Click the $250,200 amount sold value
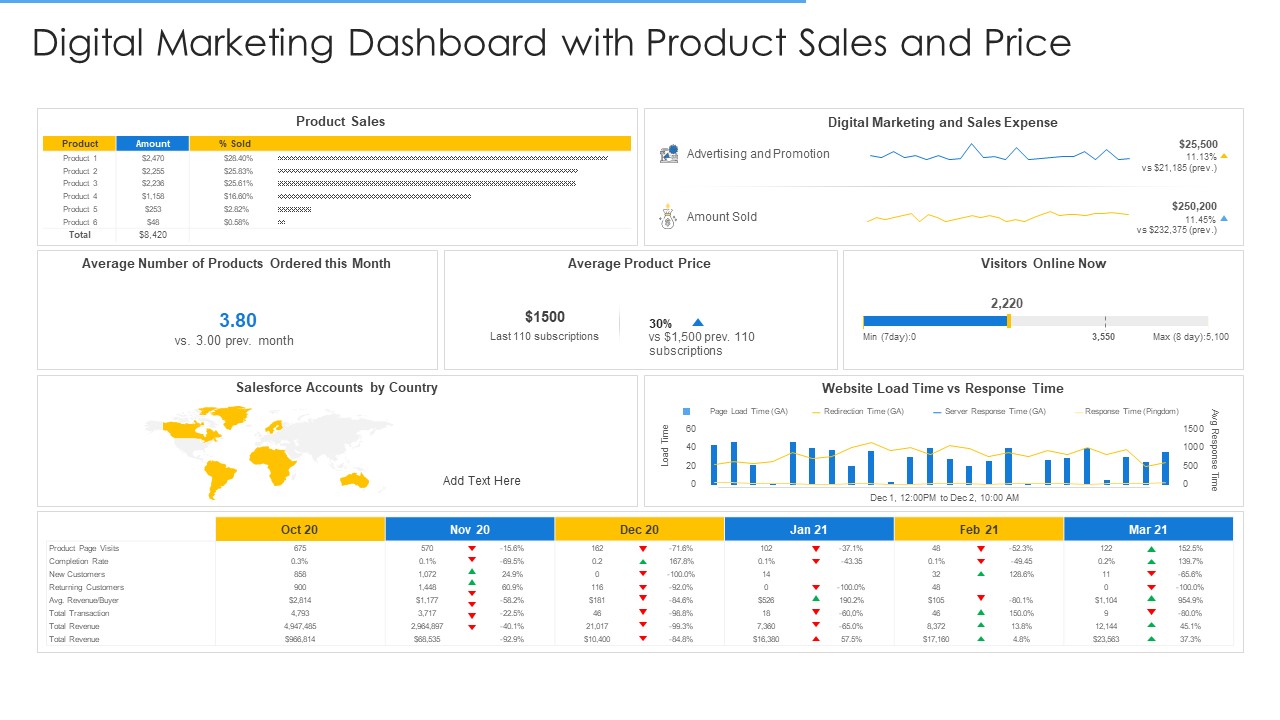The image size is (1280, 720). pyautogui.click(x=1195, y=206)
